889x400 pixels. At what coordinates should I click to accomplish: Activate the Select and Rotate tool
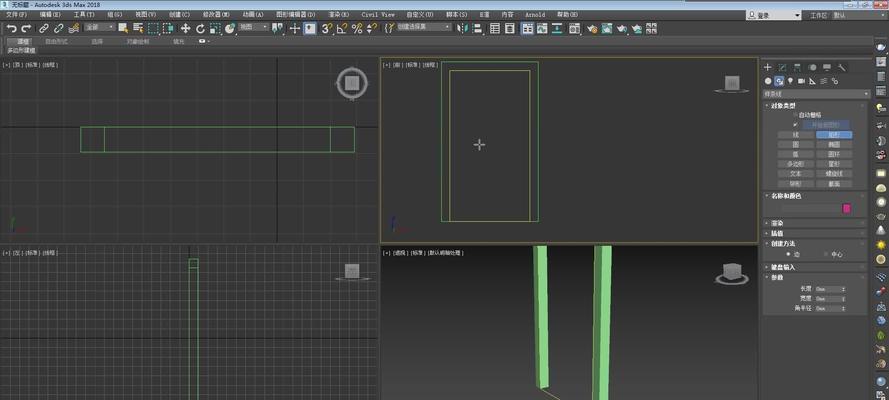200,28
